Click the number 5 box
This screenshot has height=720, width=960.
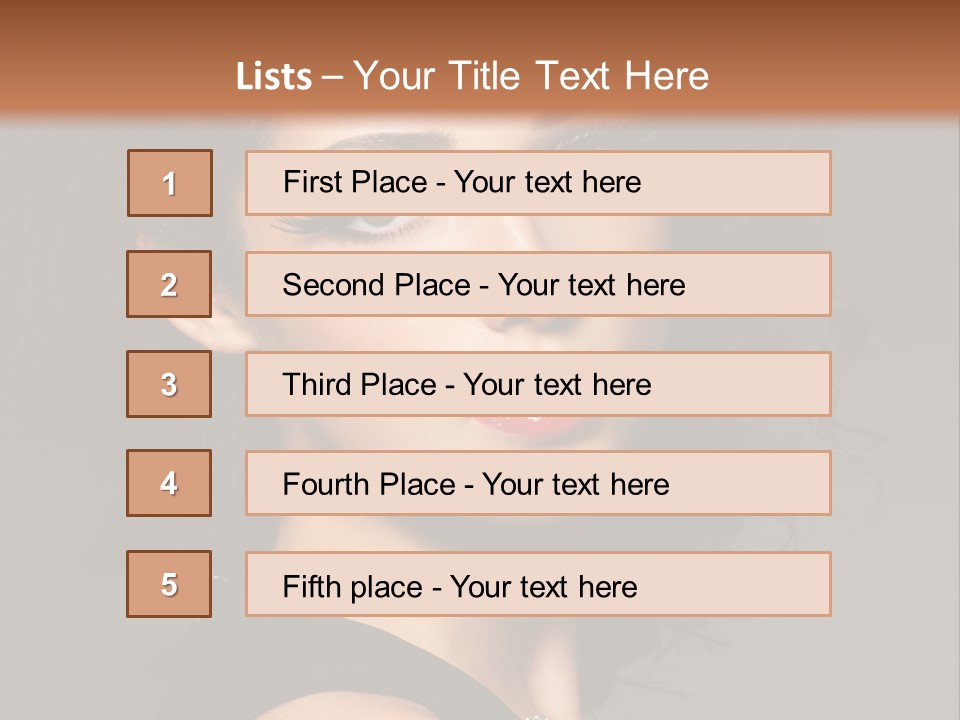pos(169,584)
